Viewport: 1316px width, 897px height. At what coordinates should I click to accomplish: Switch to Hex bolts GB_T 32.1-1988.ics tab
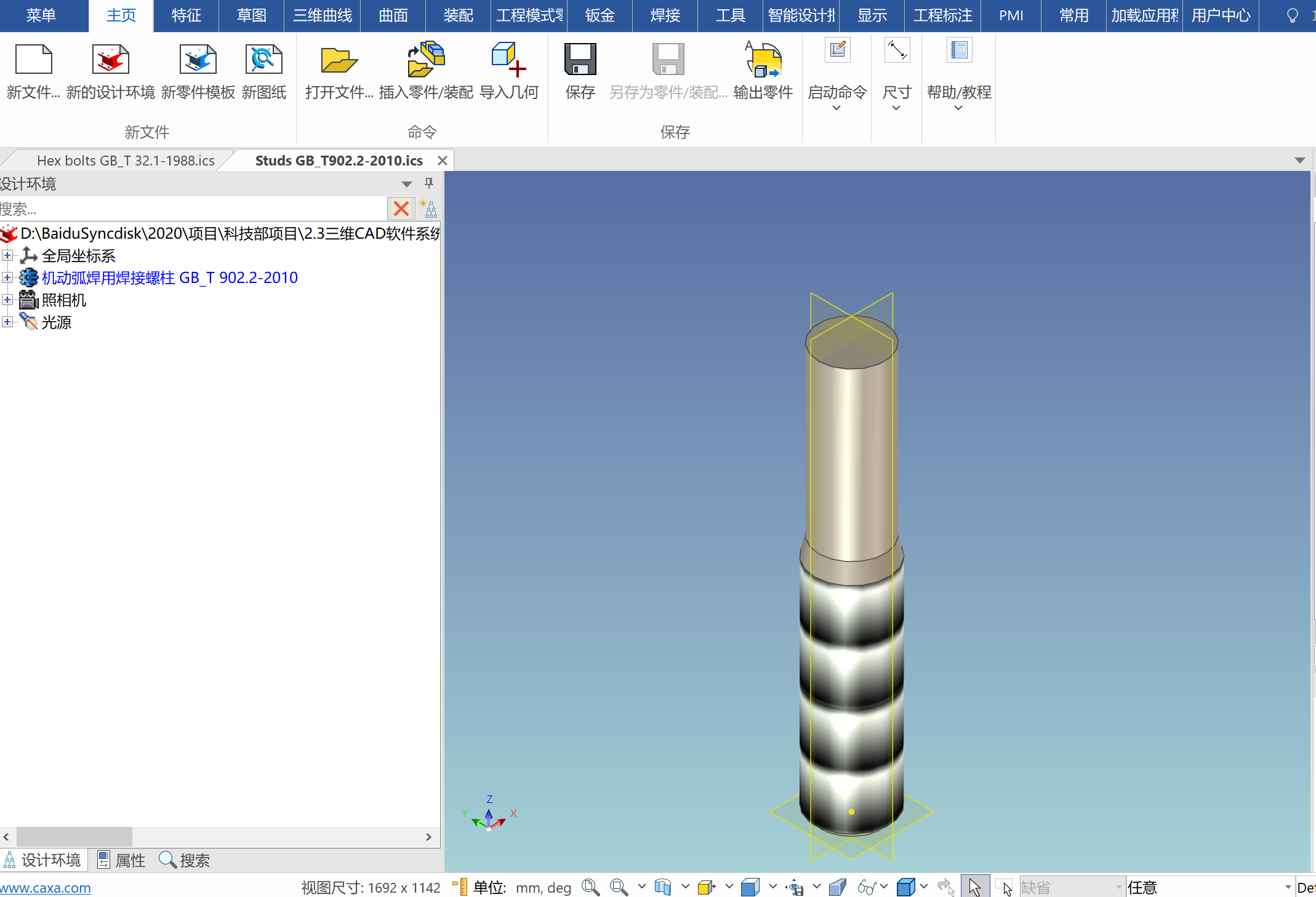pos(126,161)
